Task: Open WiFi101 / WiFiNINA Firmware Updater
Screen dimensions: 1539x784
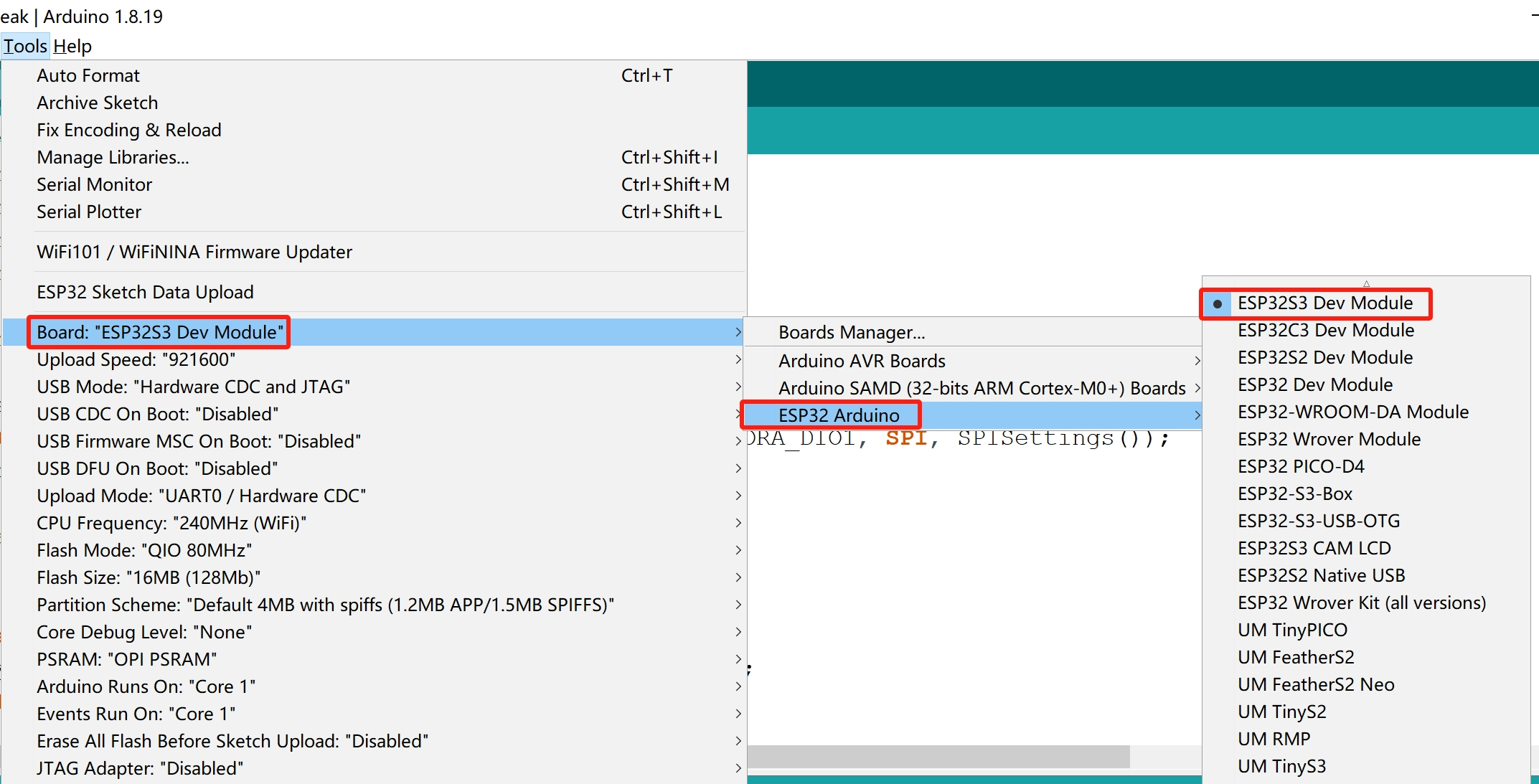Action: 373,252
